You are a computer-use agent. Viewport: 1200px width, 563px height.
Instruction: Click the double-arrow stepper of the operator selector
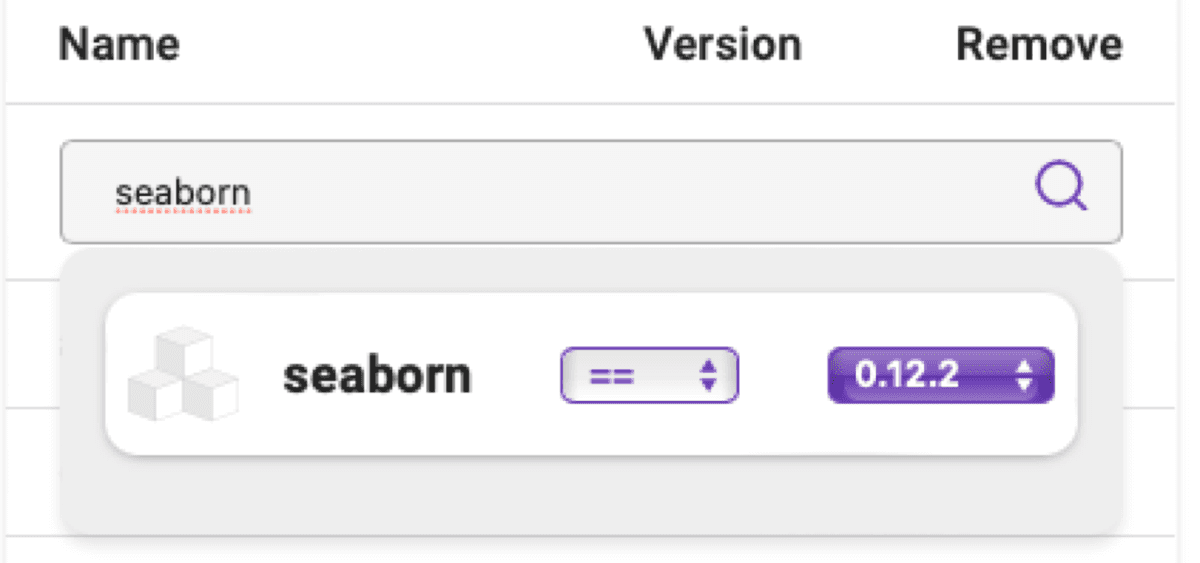coord(708,375)
